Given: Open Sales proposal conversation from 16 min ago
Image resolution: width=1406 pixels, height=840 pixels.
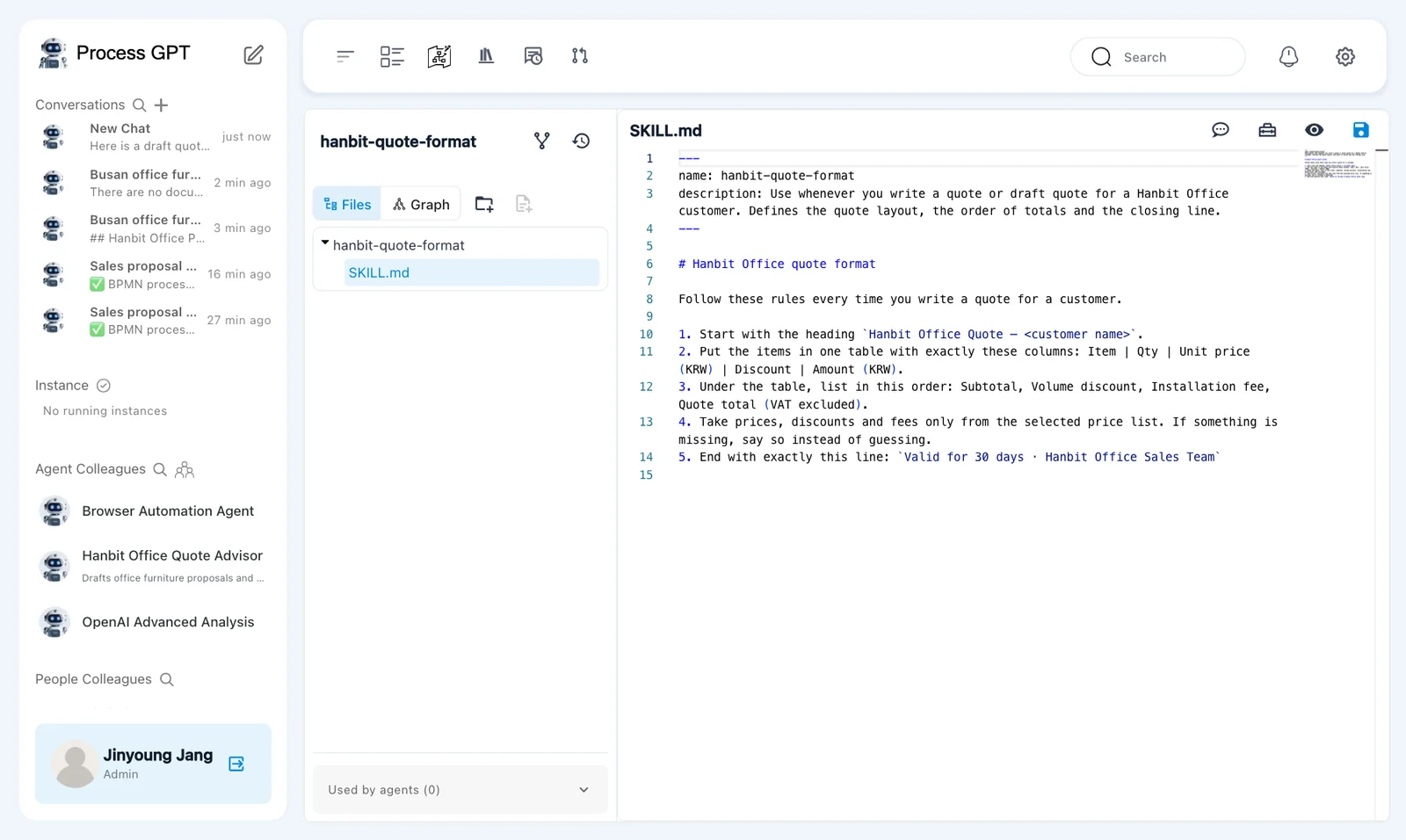Looking at the screenshot, I should pos(154,275).
